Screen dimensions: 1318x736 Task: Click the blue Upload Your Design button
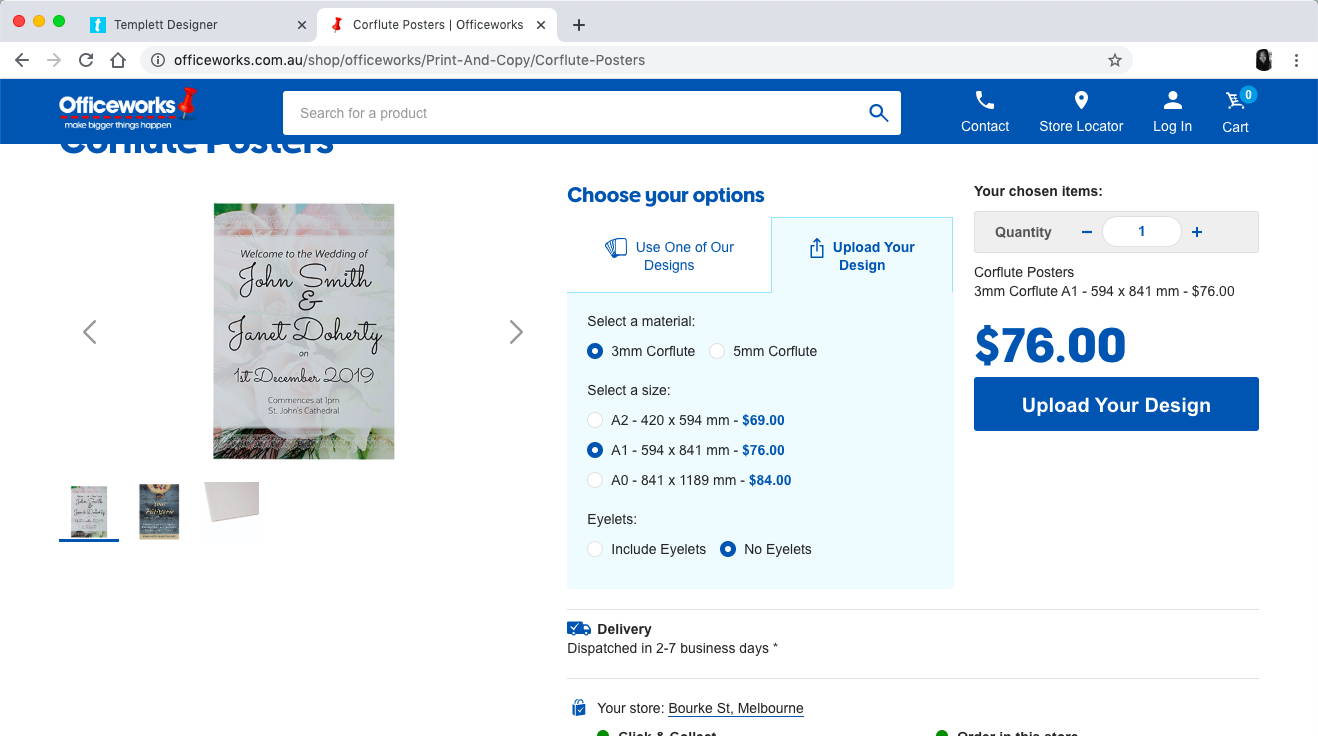(1116, 404)
